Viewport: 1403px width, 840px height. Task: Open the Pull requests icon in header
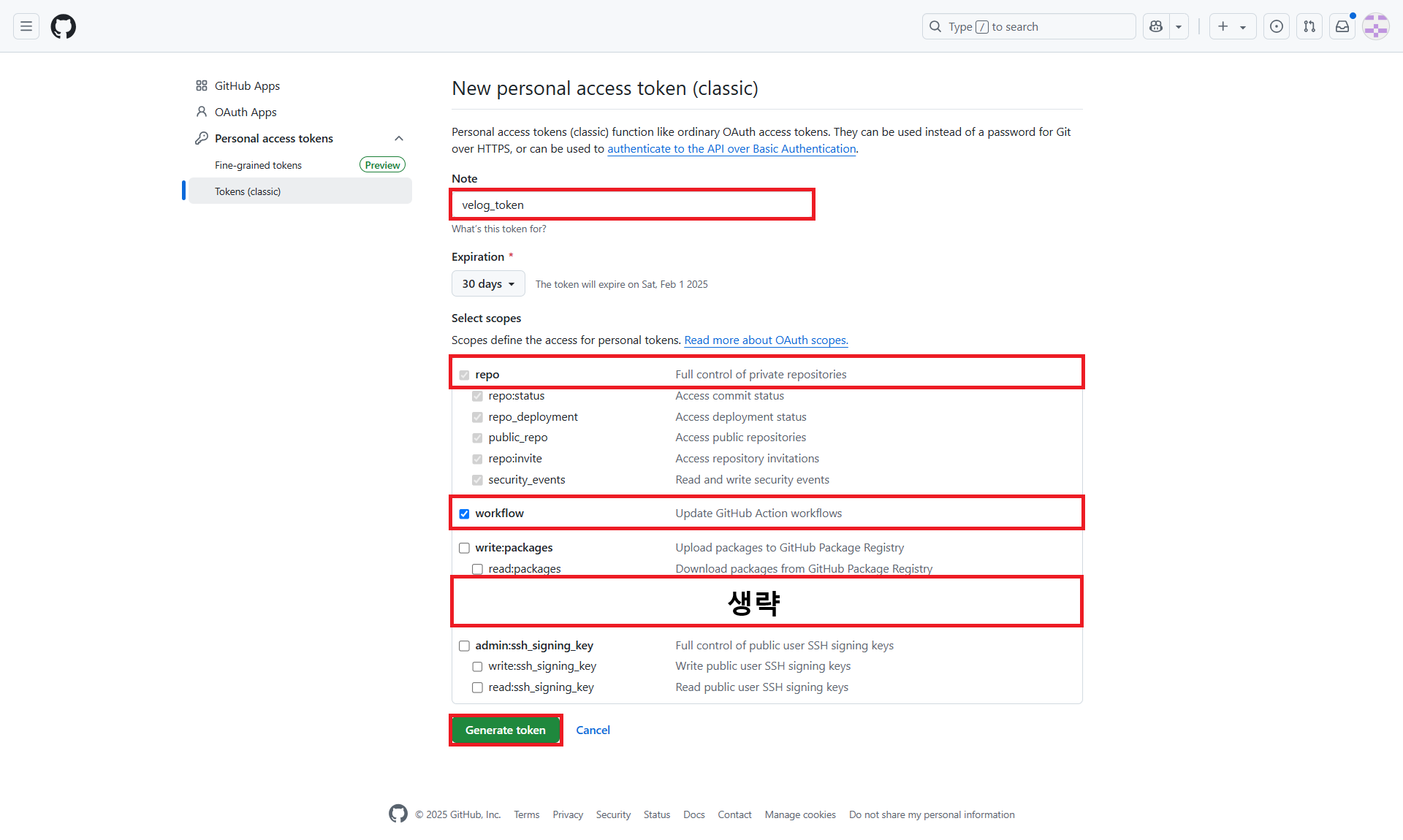[x=1309, y=27]
